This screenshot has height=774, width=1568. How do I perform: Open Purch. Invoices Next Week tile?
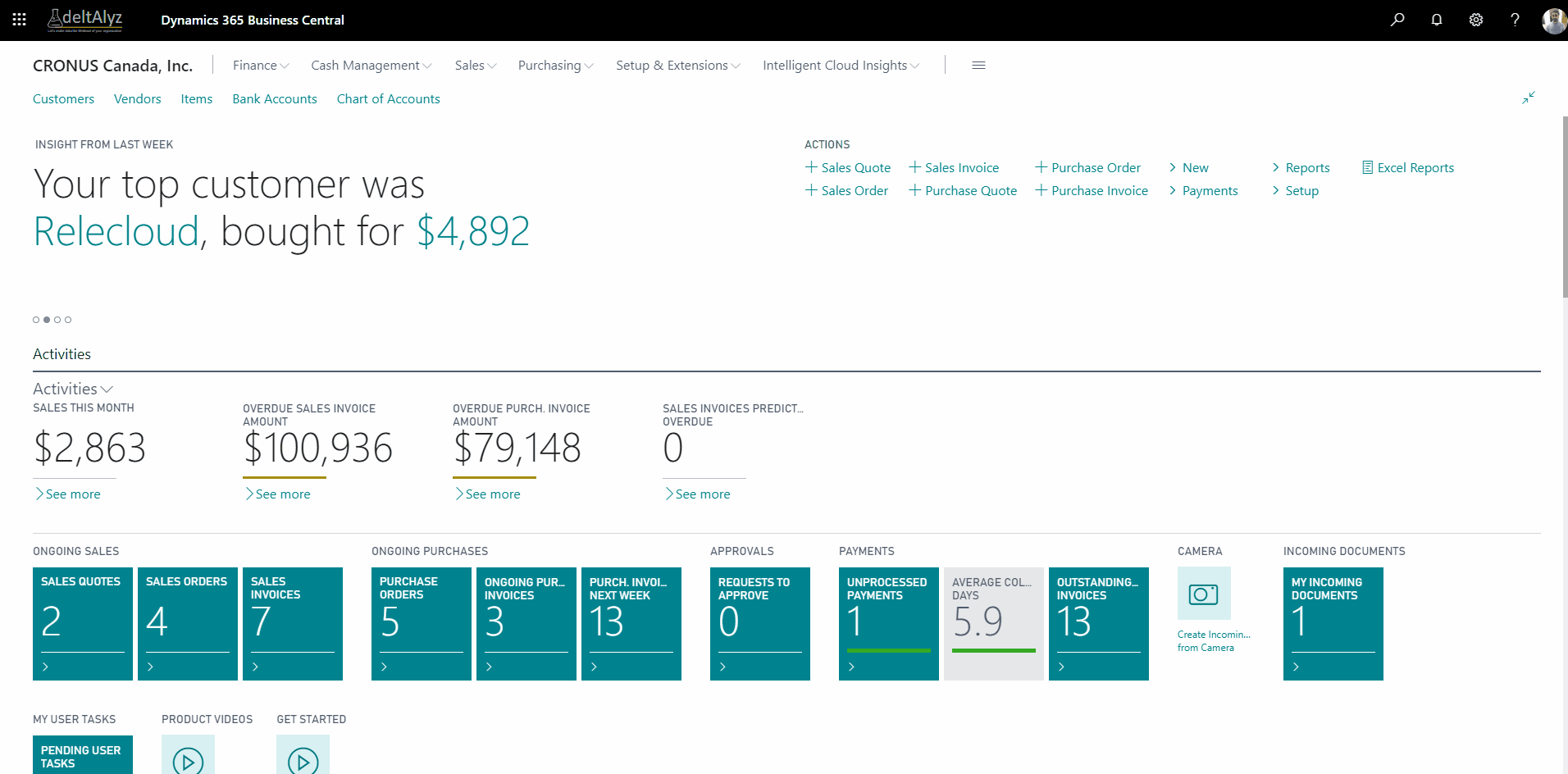pyautogui.click(x=631, y=624)
